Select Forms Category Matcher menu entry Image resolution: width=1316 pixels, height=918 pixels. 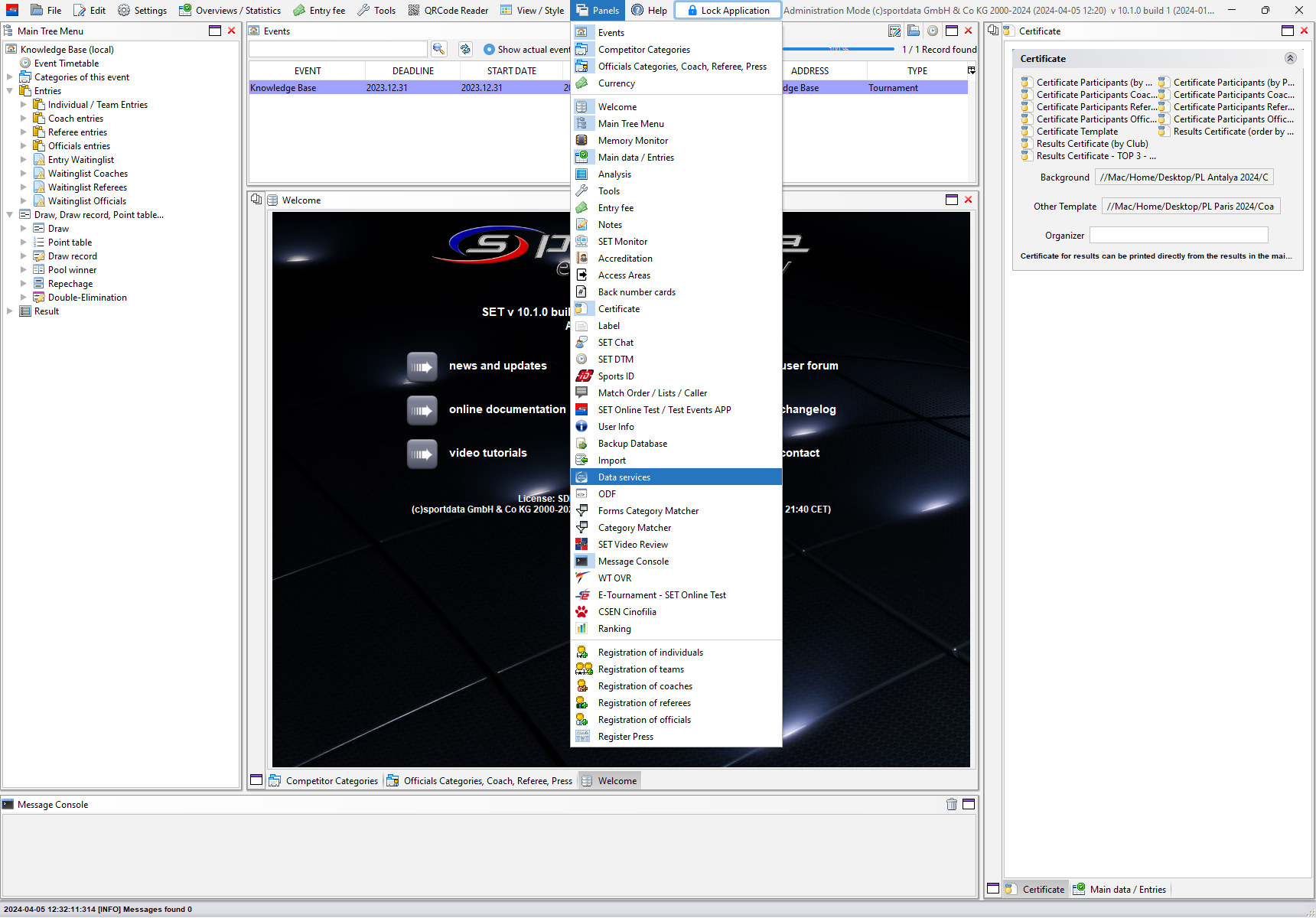point(676,510)
